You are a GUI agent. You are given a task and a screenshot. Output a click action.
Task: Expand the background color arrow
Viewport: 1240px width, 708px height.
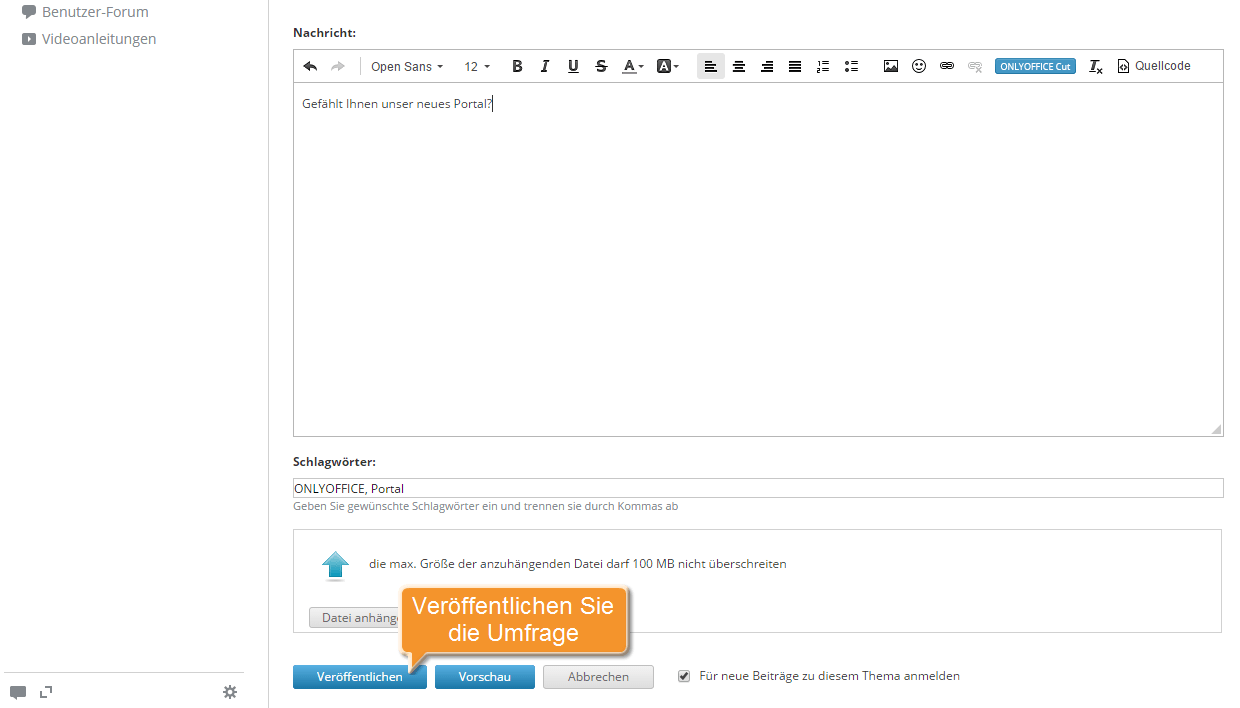pos(676,67)
